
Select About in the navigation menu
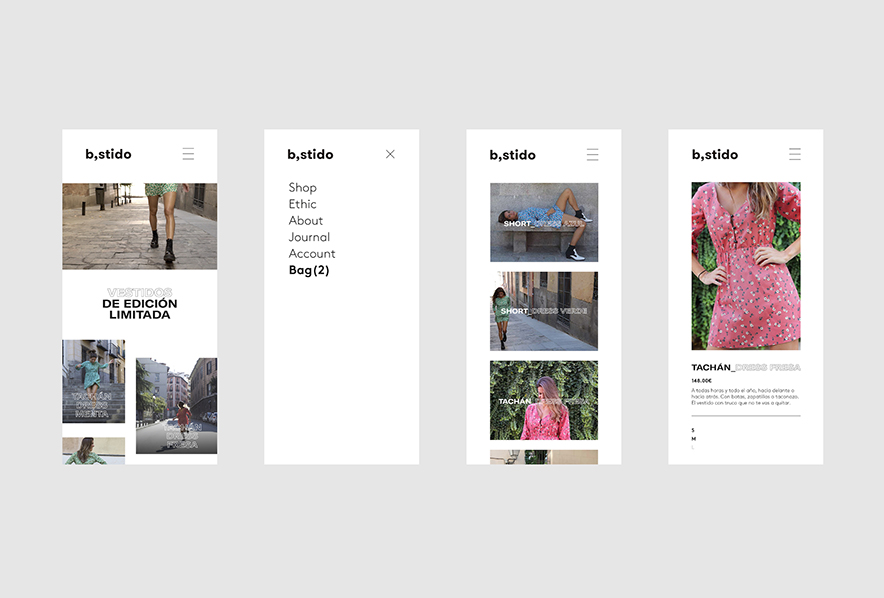[x=305, y=221]
